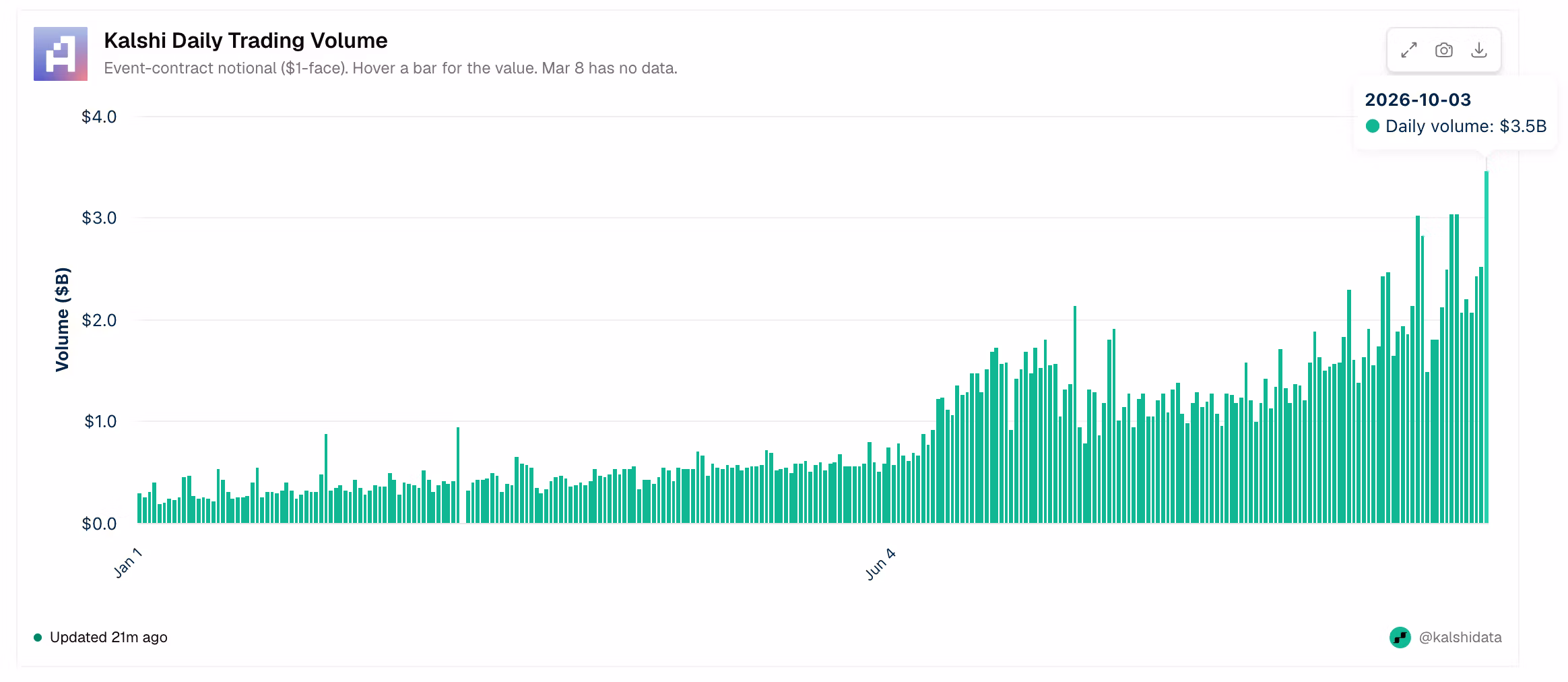Click the green dot beside 'Updated 21m ago'
The image size is (1568, 682).
[38, 637]
